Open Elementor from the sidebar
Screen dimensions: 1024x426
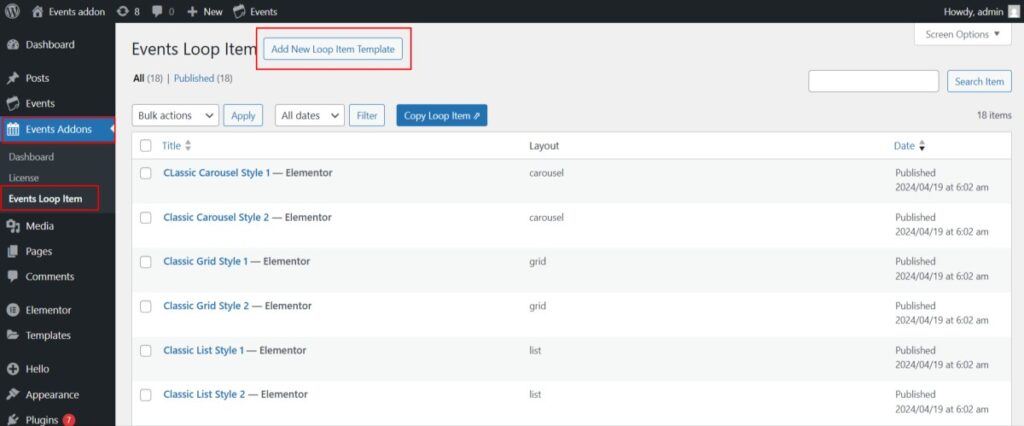[x=47, y=310]
